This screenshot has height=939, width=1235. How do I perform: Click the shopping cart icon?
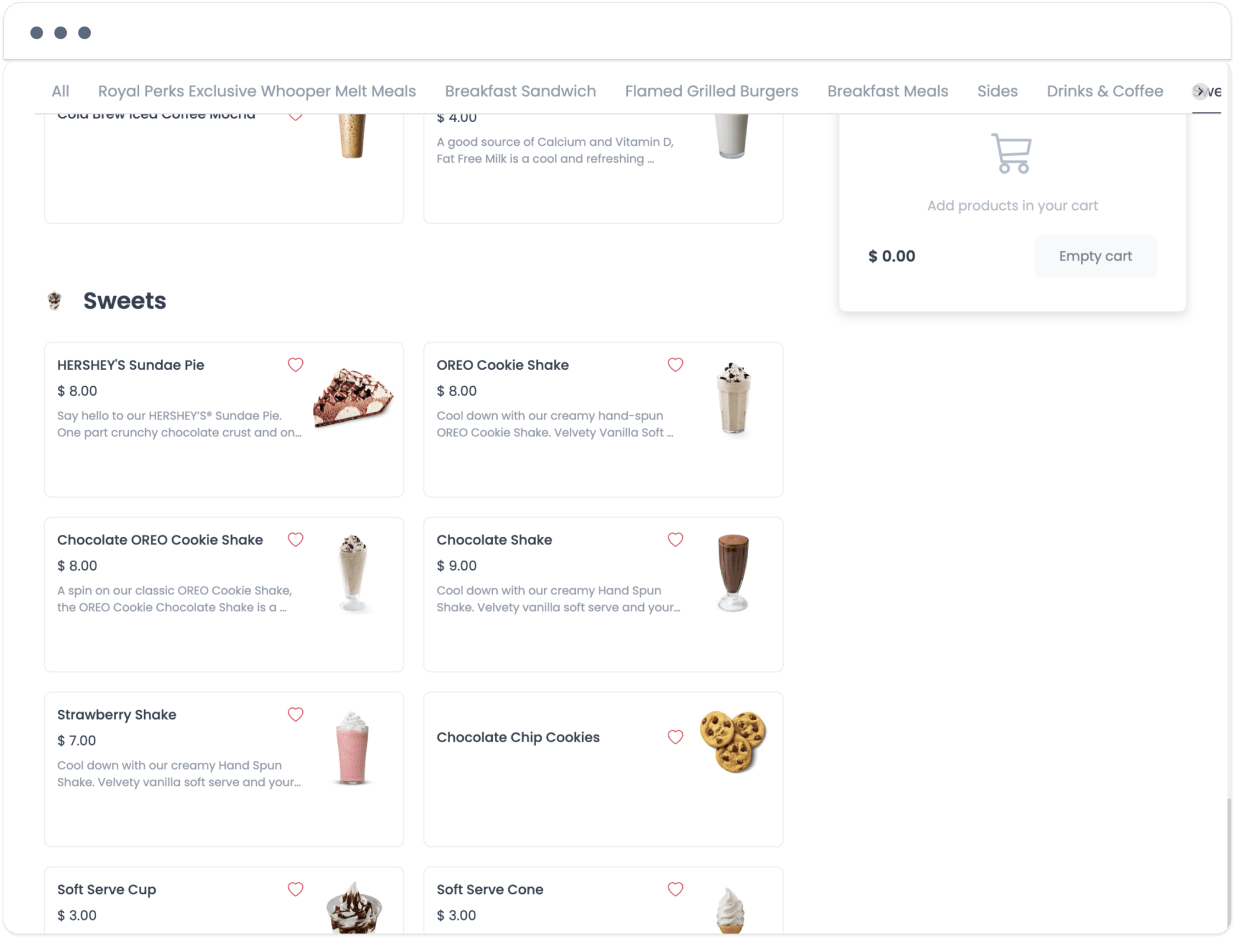point(1011,154)
